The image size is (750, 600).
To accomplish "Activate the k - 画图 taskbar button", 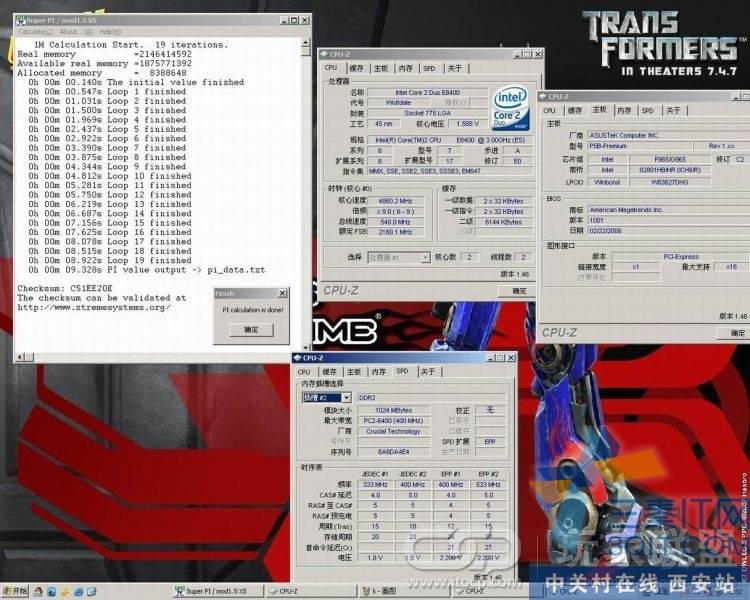I will 404,592.
